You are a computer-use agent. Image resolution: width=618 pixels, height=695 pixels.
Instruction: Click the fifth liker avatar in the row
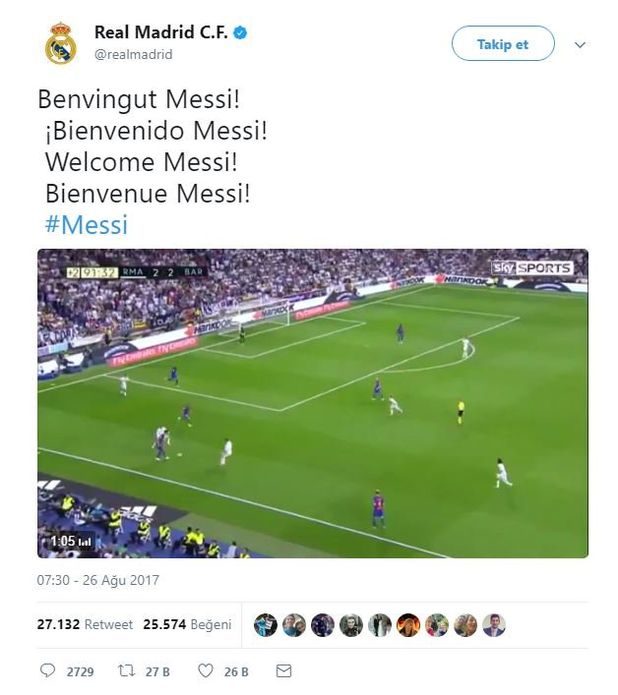coord(379,625)
